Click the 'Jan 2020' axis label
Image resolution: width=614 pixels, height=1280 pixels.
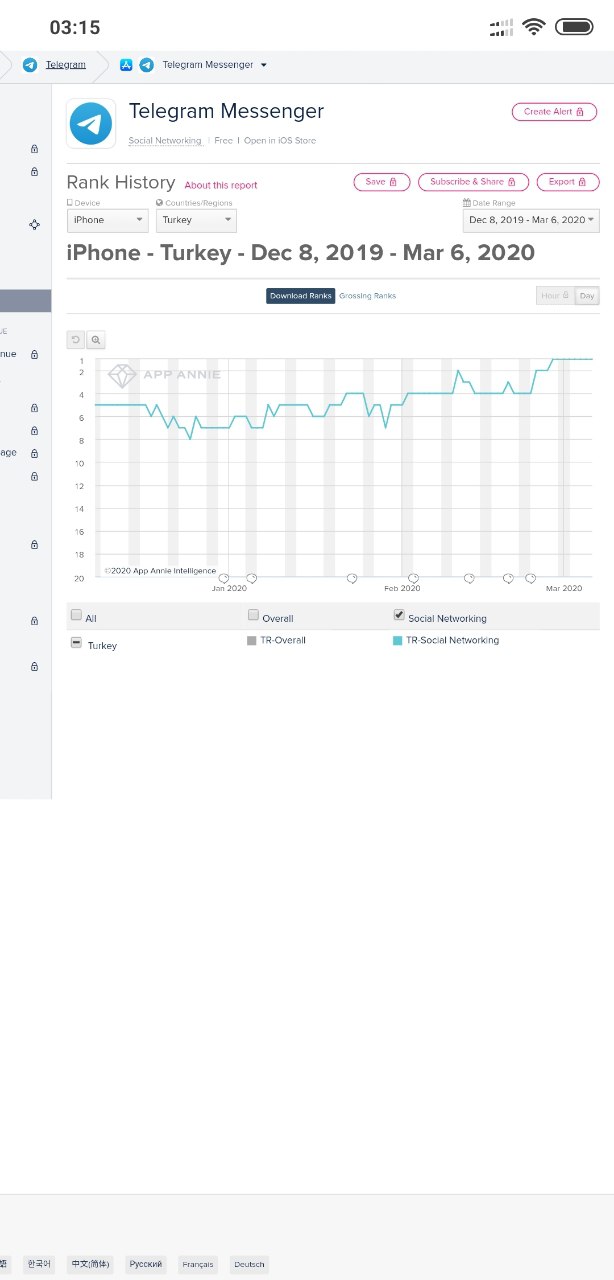[229, 588]
